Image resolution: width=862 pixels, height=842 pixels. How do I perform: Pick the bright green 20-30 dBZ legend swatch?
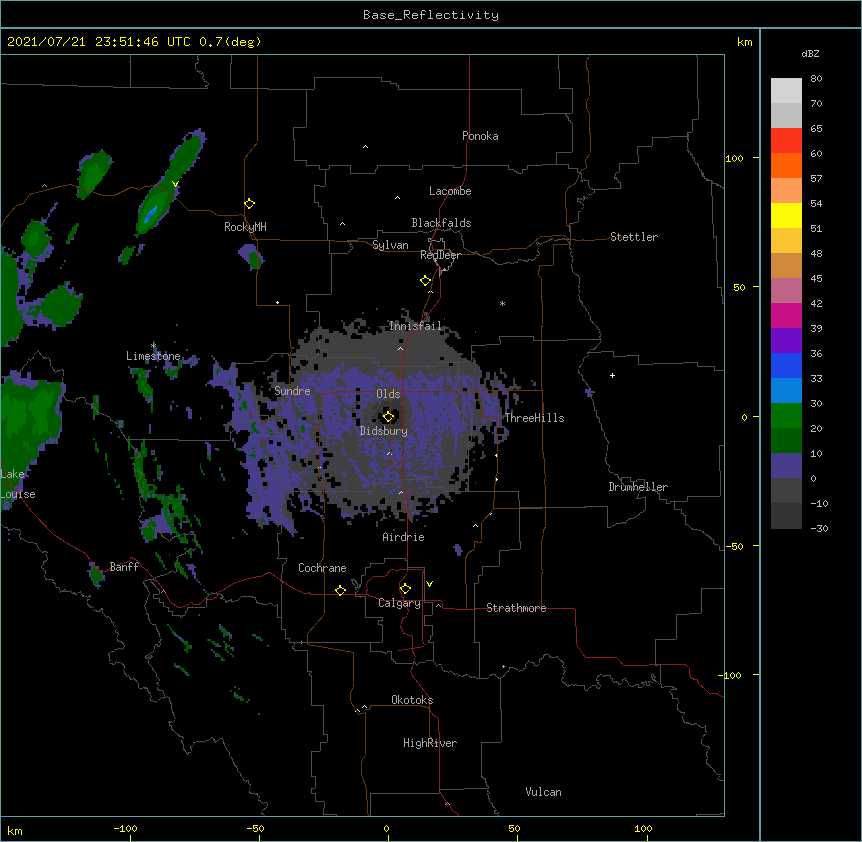(x=786, y=416)
